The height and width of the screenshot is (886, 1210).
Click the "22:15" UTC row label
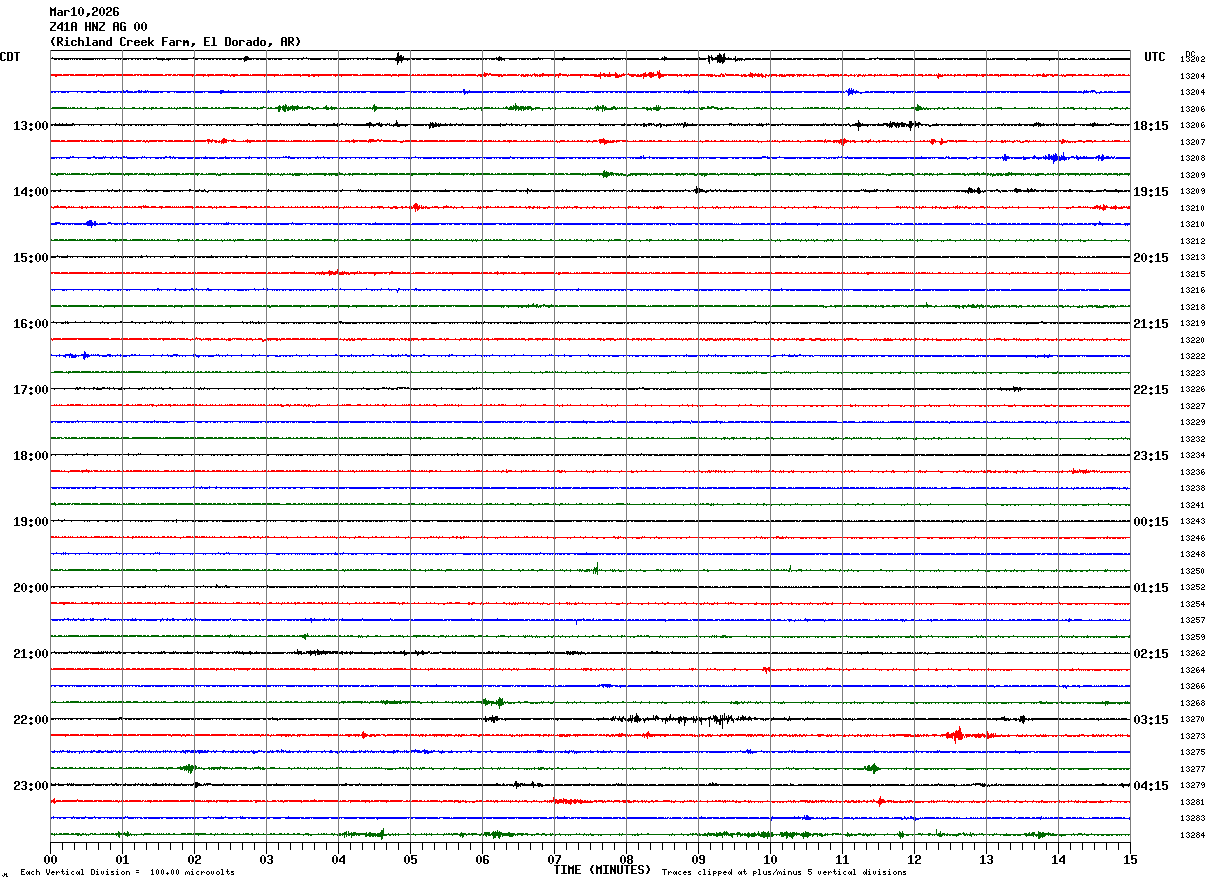[x=1151, y=390]
